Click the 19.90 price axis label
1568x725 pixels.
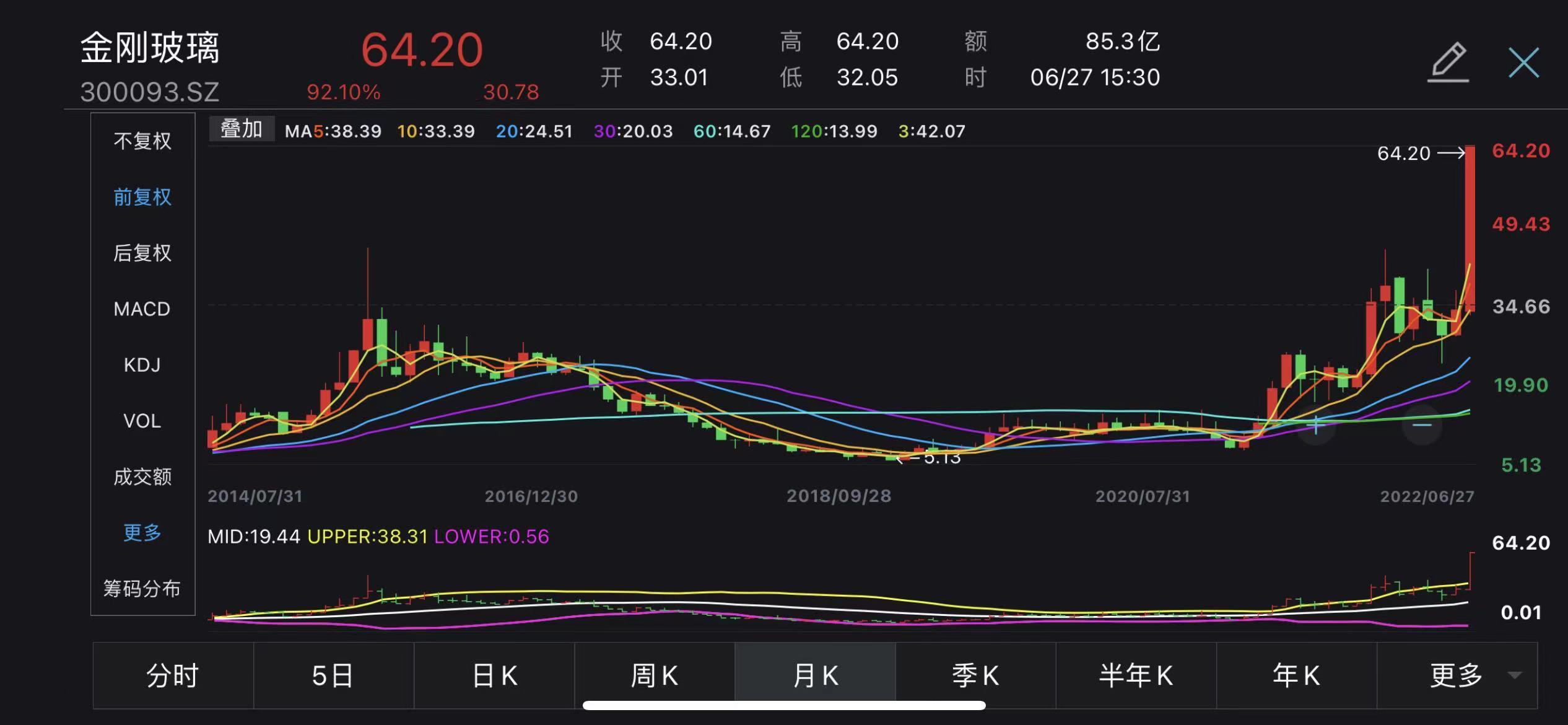point(1521,385)
